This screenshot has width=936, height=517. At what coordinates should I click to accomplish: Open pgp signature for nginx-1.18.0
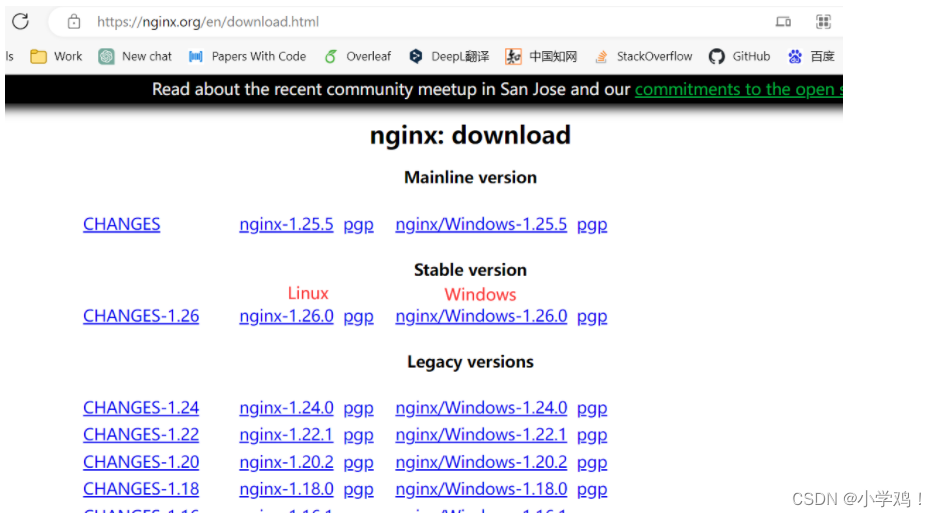358,490
